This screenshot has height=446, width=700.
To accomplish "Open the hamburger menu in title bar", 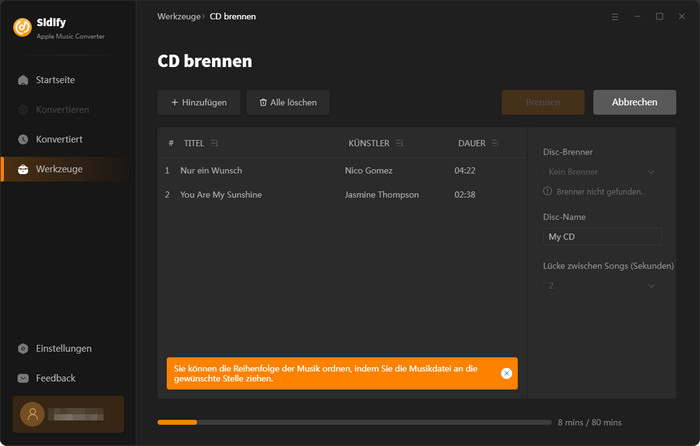I will [615, 17].
